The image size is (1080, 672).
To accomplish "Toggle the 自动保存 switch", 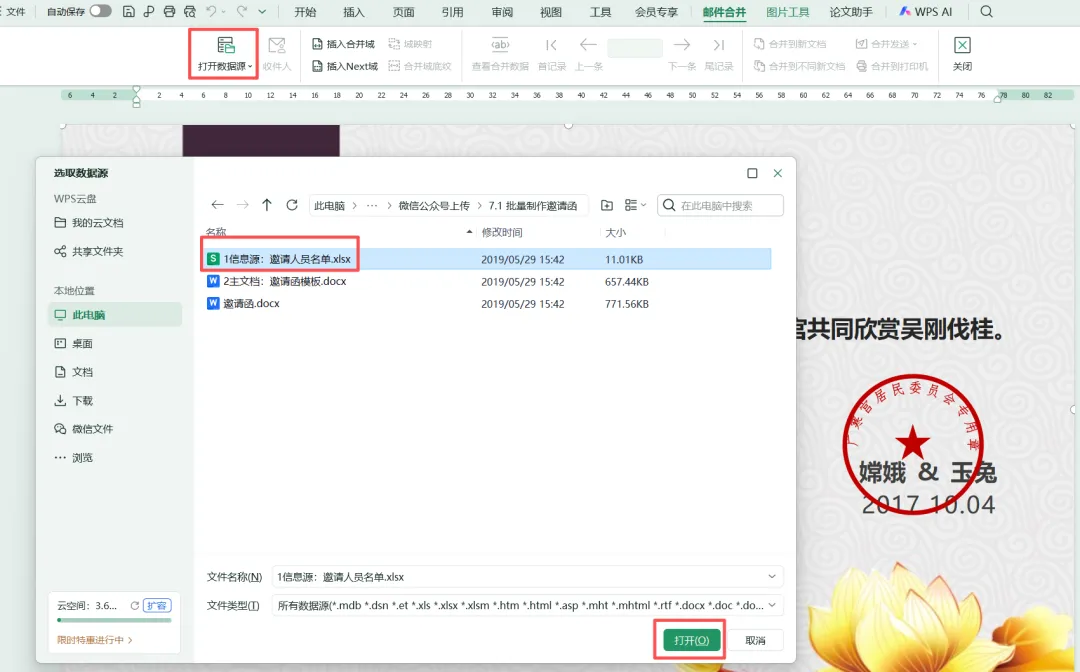I will pyautogui.click(x=101, y=11).
